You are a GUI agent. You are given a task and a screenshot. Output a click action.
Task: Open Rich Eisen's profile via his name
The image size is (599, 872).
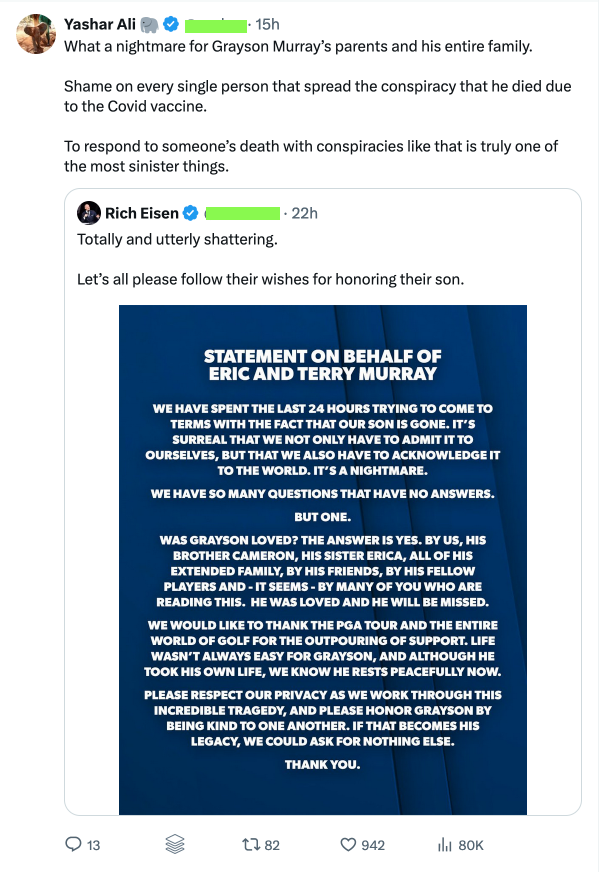pos(142,212)
